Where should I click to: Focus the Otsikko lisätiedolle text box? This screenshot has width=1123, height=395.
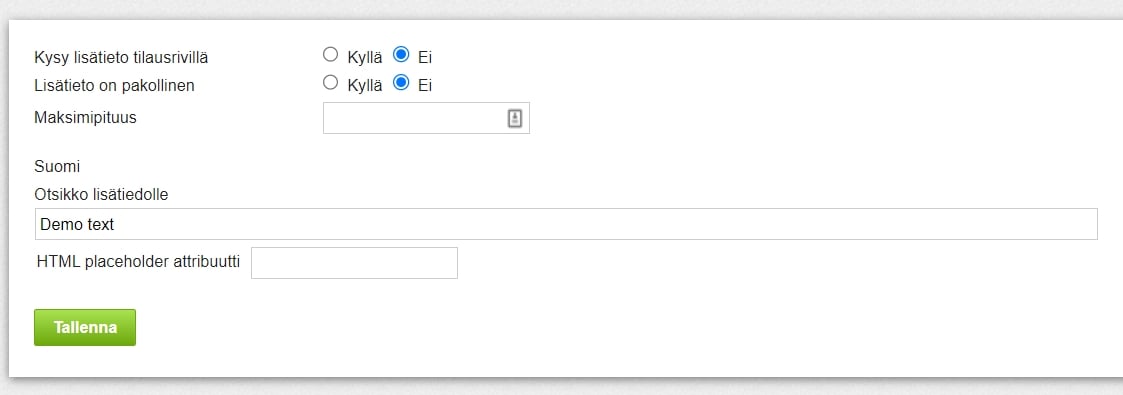pos(566,224)
